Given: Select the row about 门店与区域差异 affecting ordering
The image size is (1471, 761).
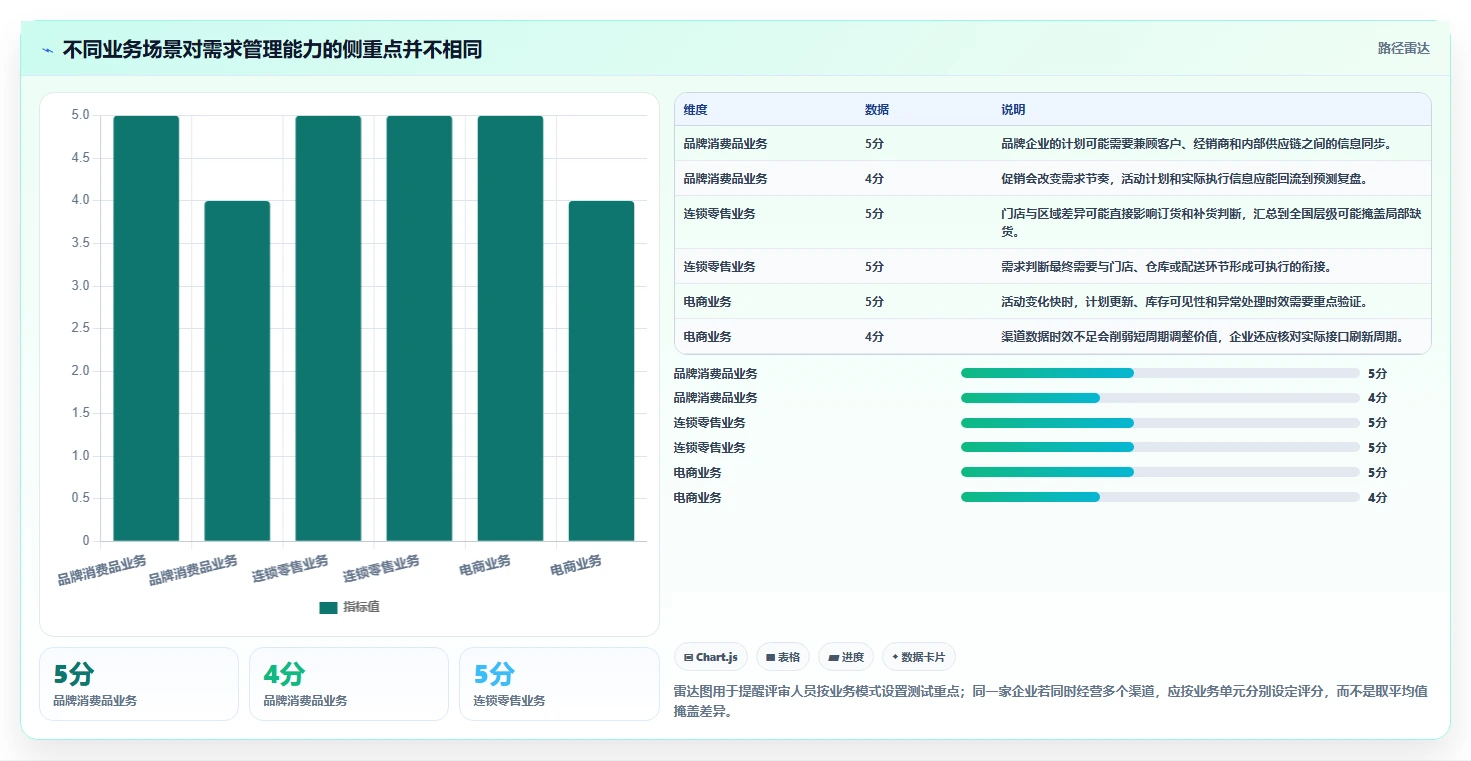Looking at the screenshot, I should (1053, 222).
